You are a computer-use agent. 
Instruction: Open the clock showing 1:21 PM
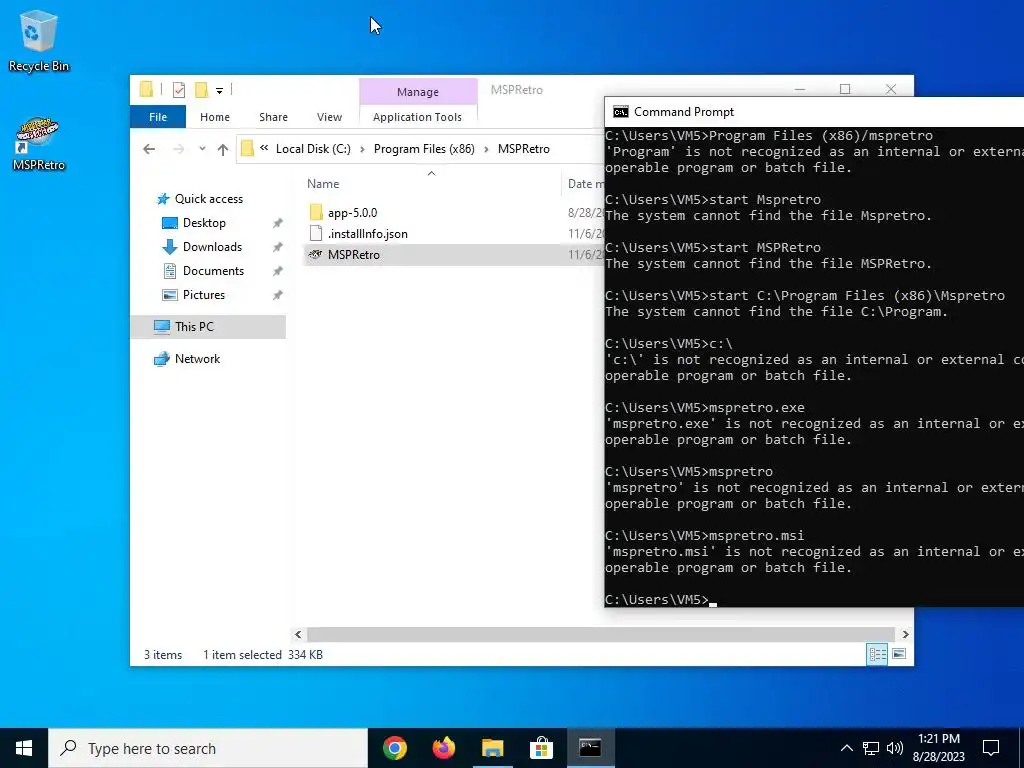pos(938,748)
